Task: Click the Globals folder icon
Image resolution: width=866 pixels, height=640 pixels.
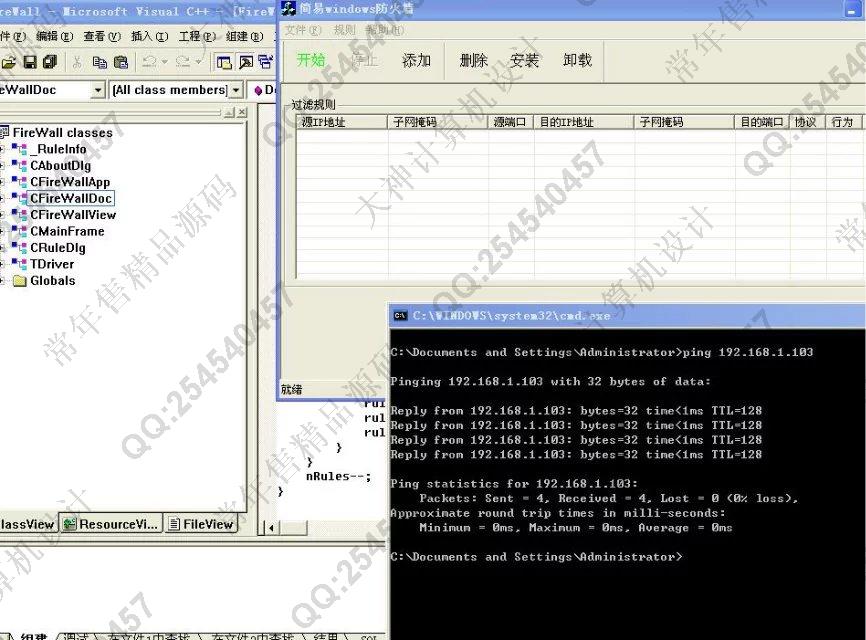Action: pyautogui.click(x=19, y=281)
